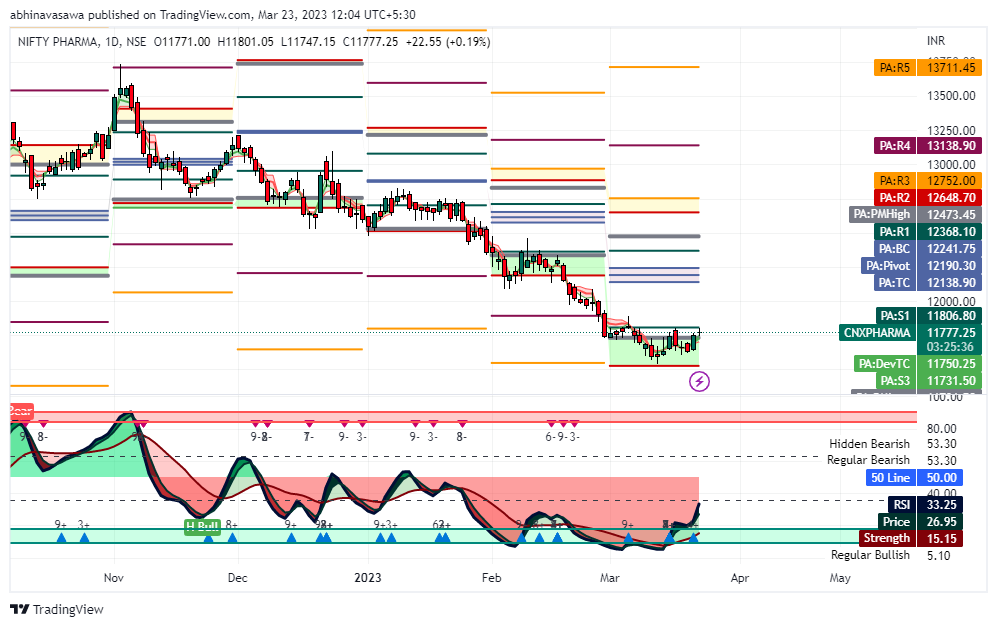Click the open price O11771.00
The width and height of the screenshot is (997, 627).
coord(182,42)
